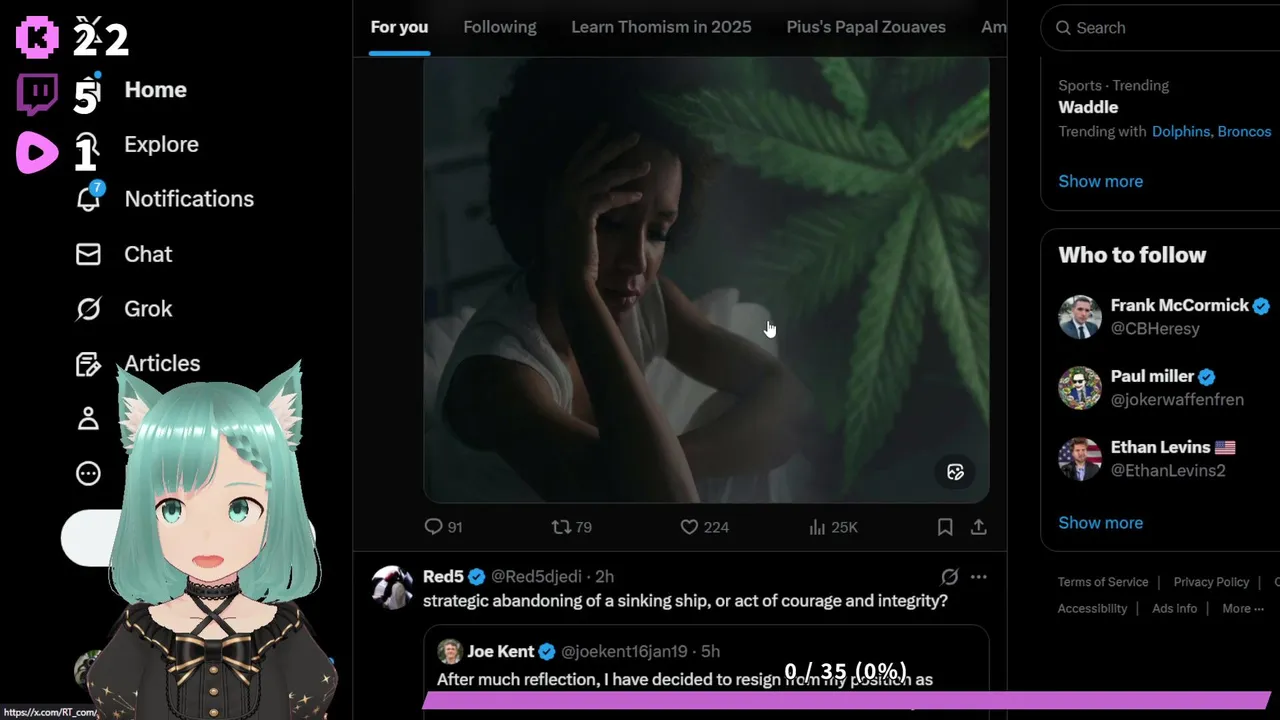Show more trending topics

[x=1100, y=181]
